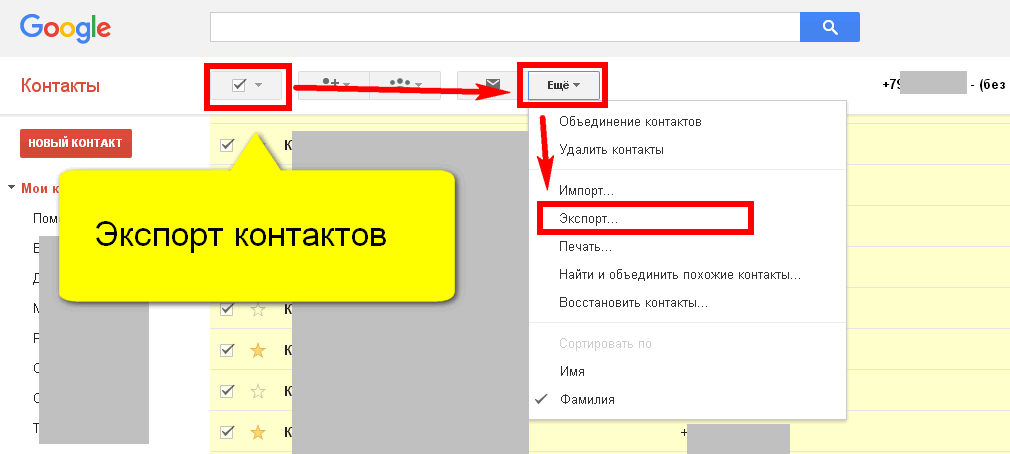Choose Экспорт... from the menu
This screenshot has height=454, width=1010.
588,216
